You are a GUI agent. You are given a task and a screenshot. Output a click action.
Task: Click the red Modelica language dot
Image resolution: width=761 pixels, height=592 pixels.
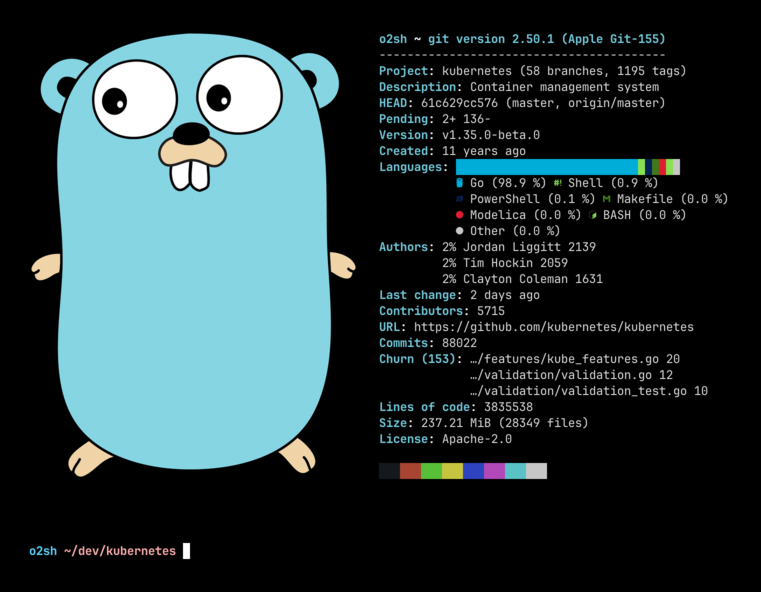(460, 215)
